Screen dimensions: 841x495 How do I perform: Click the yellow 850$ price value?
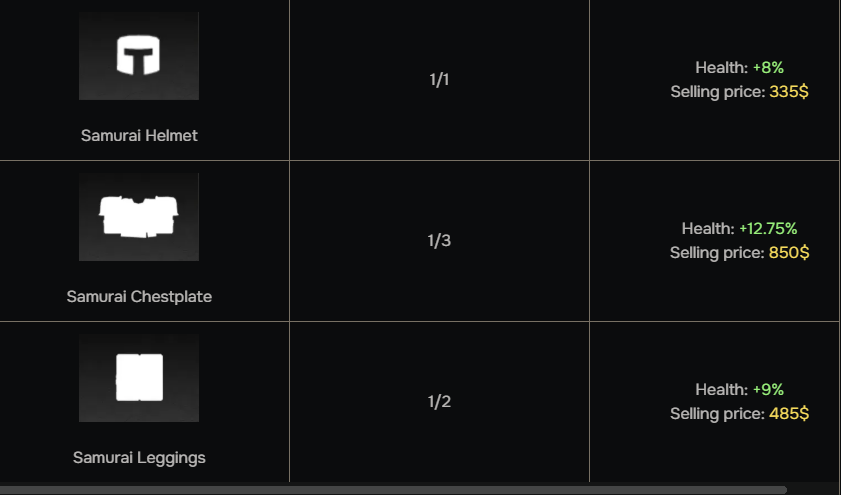[x=789, y=253]
